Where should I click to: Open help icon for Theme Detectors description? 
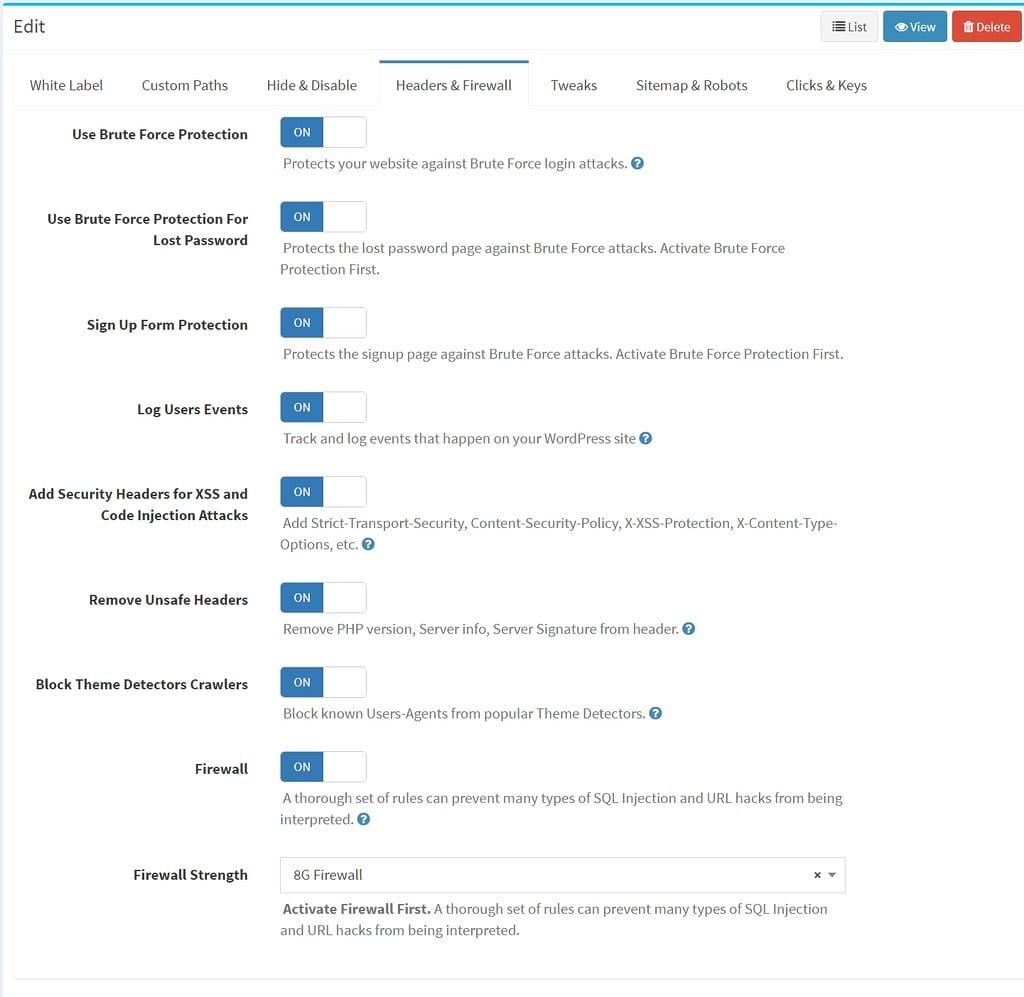point(656,713)
